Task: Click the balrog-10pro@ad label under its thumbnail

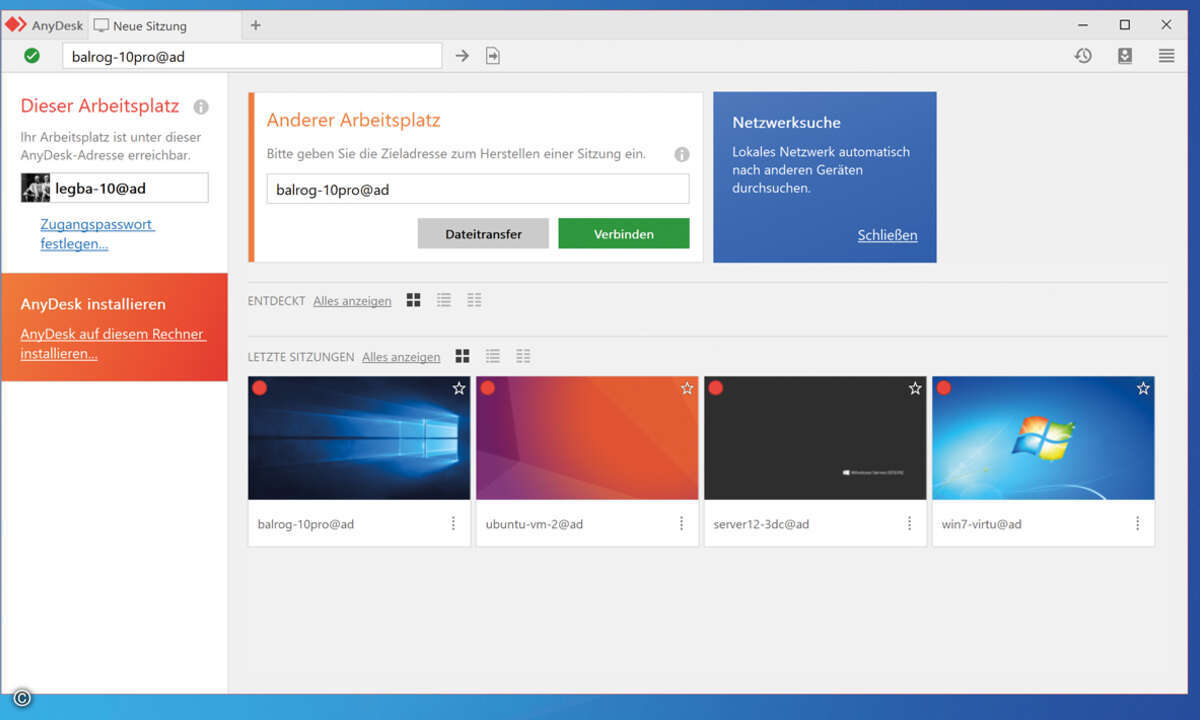Action: [x=306, y=524]
